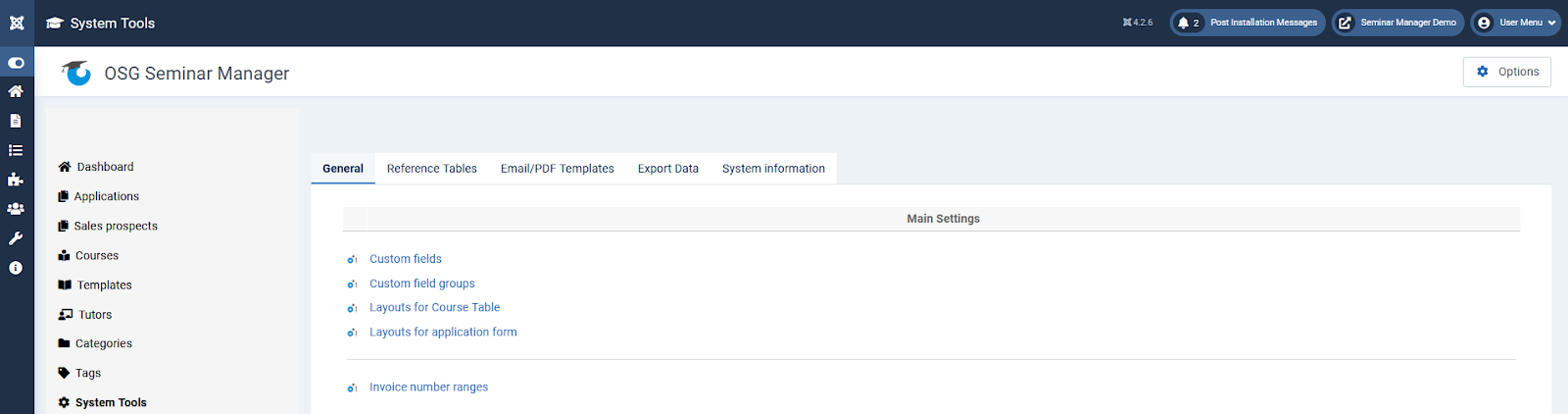Click the settings icon beside Custom fields

coord(352,260)
